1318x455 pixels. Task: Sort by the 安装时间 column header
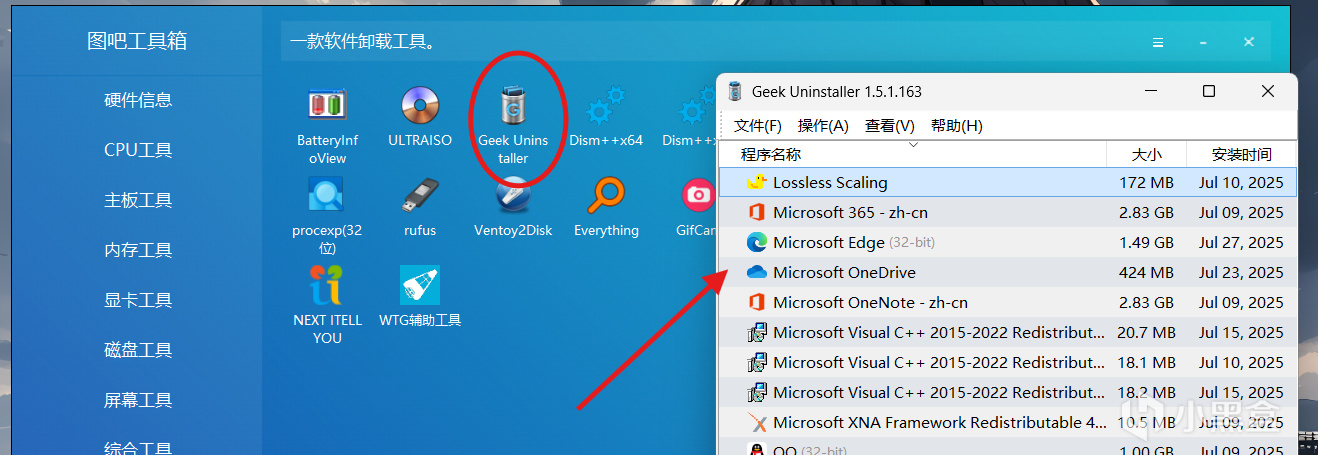coord(1241,154)
